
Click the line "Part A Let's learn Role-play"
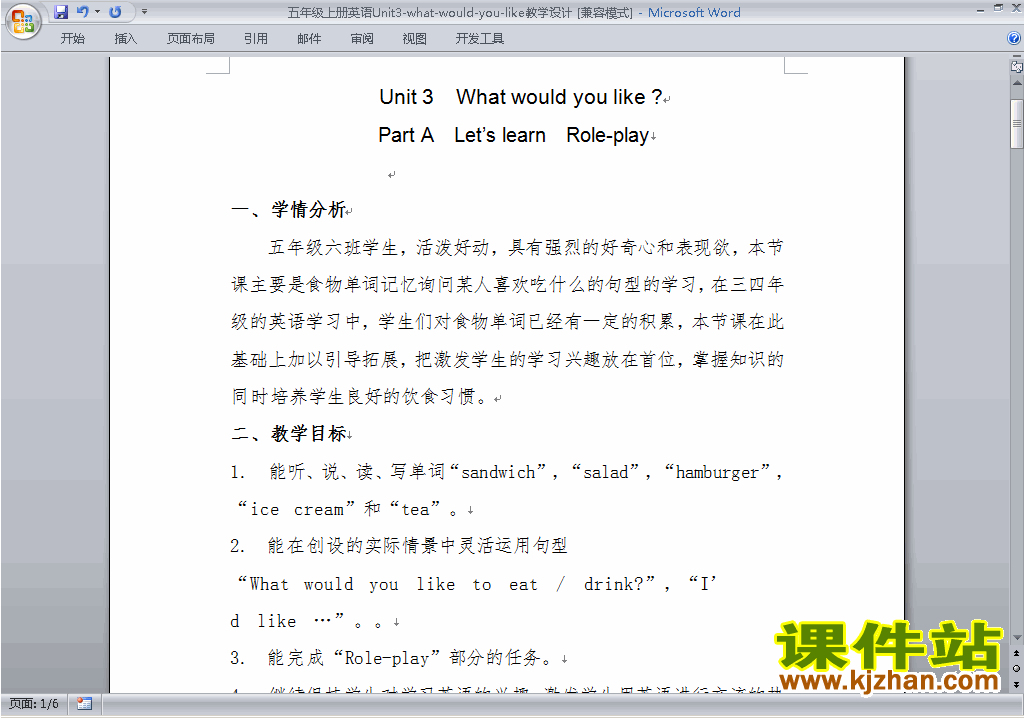pyautogui.click(x=513, y=135)
